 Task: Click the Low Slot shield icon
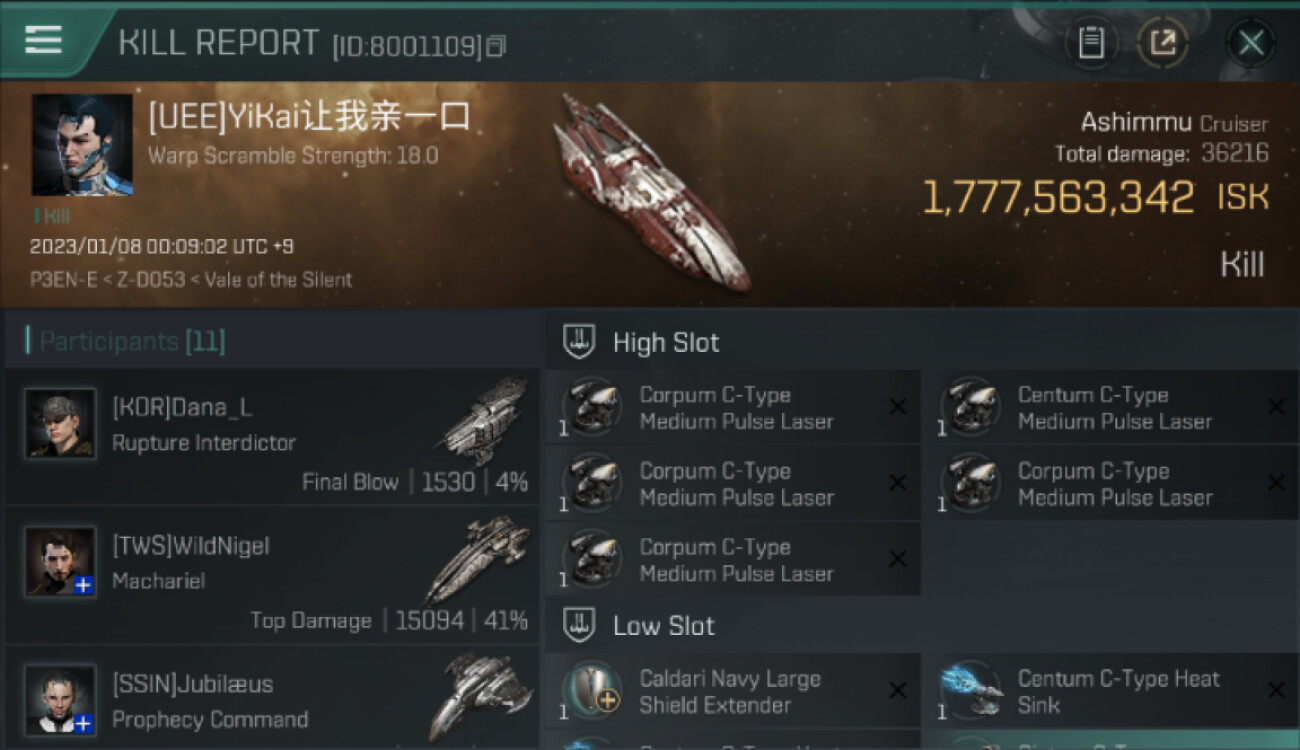click(x=580, y=626)
